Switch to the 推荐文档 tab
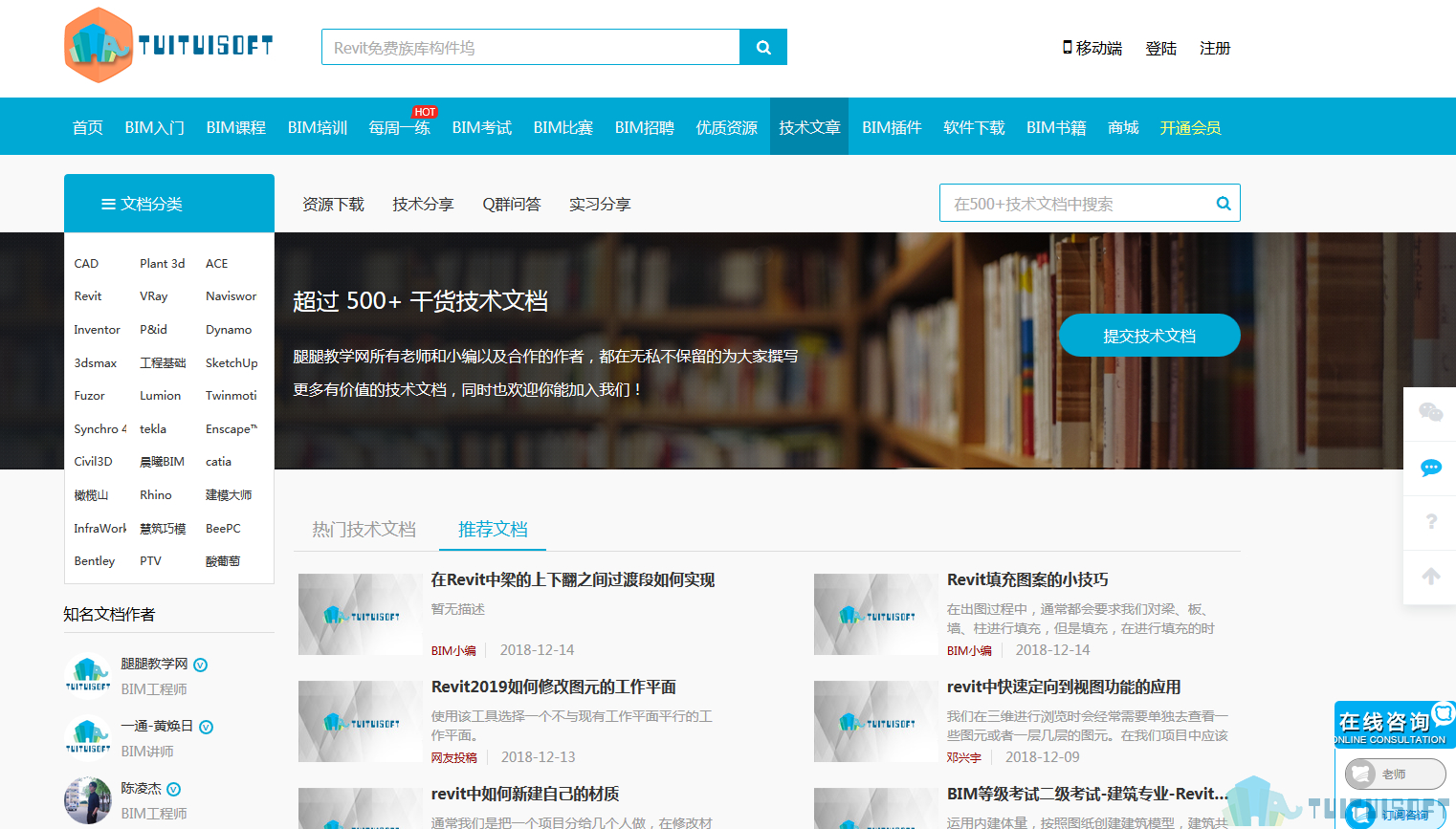This screenshot has height=829, width=1456. coord(493,529)
